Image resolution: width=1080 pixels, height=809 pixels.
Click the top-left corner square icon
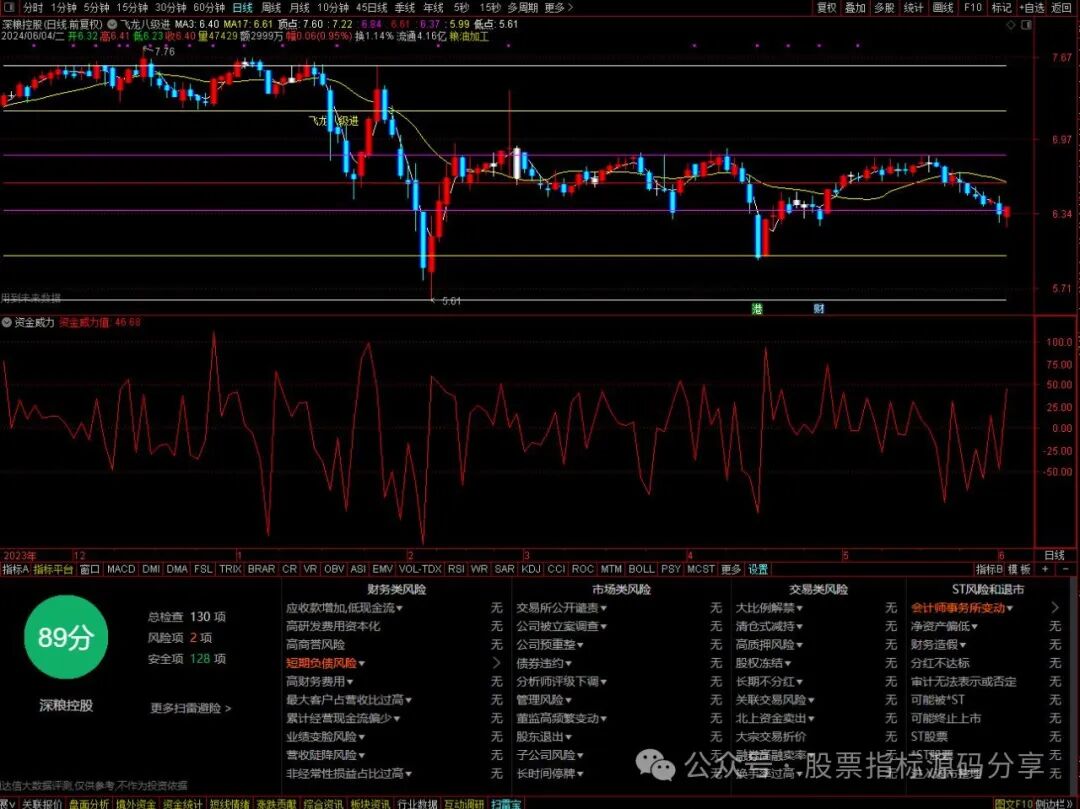[8, 8]
